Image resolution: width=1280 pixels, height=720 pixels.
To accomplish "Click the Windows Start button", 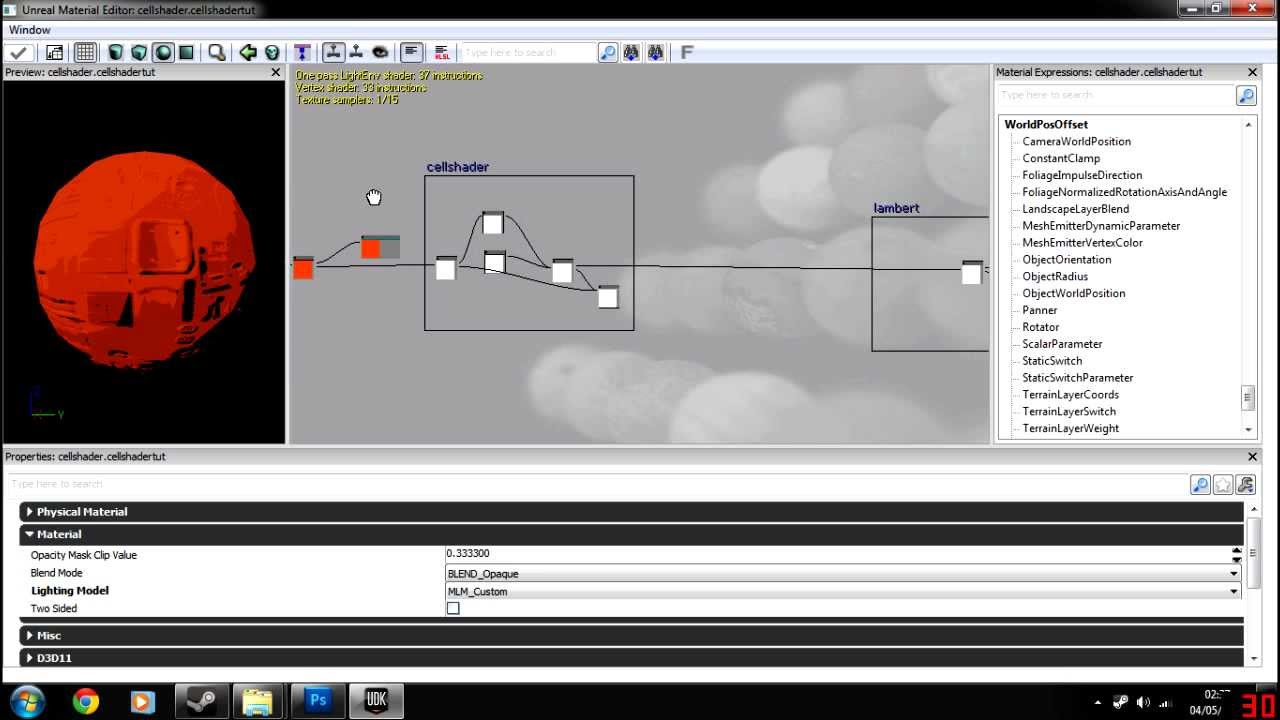I will [27, 702].
